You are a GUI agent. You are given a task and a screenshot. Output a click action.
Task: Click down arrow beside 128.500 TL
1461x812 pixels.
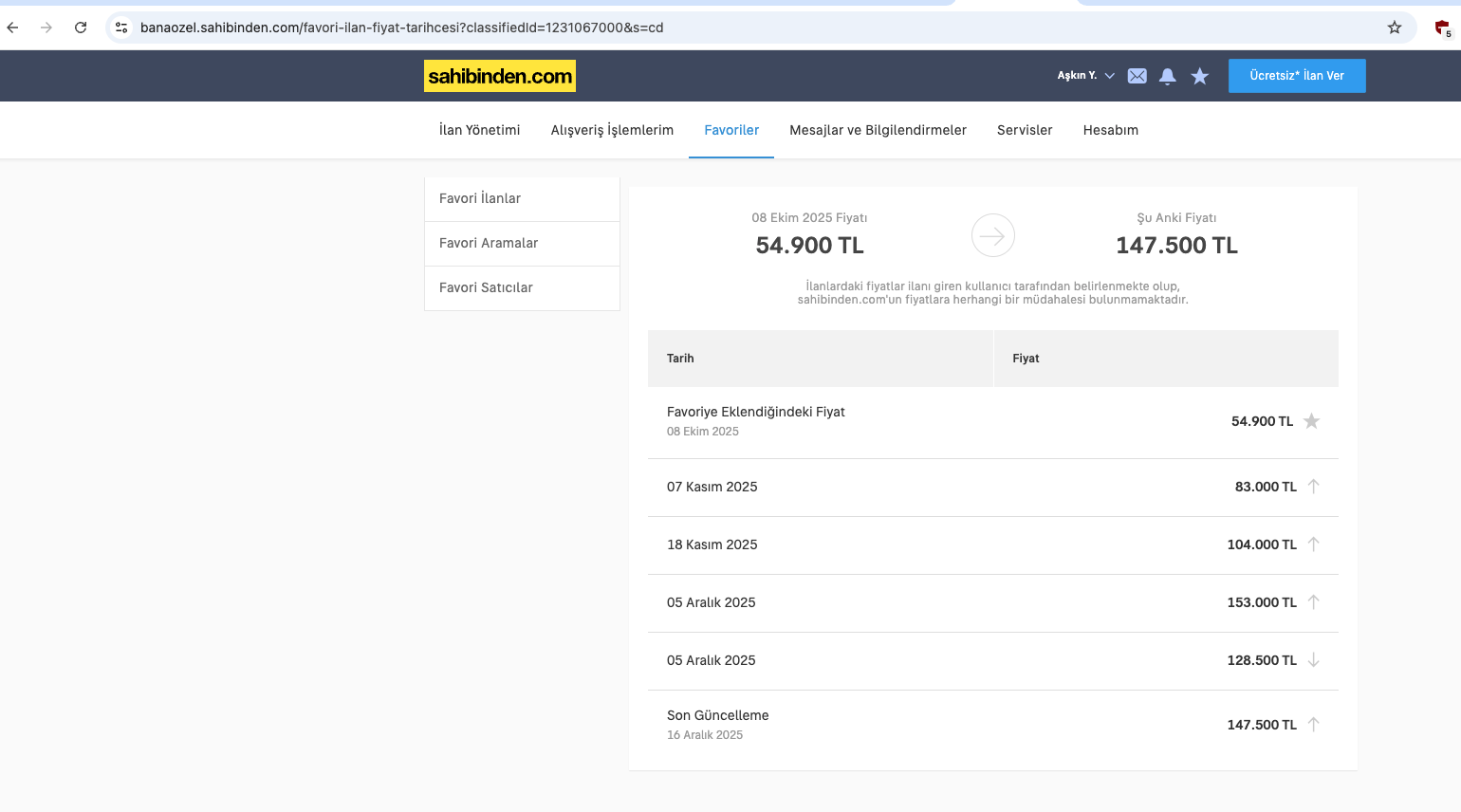coord(1314,660)
